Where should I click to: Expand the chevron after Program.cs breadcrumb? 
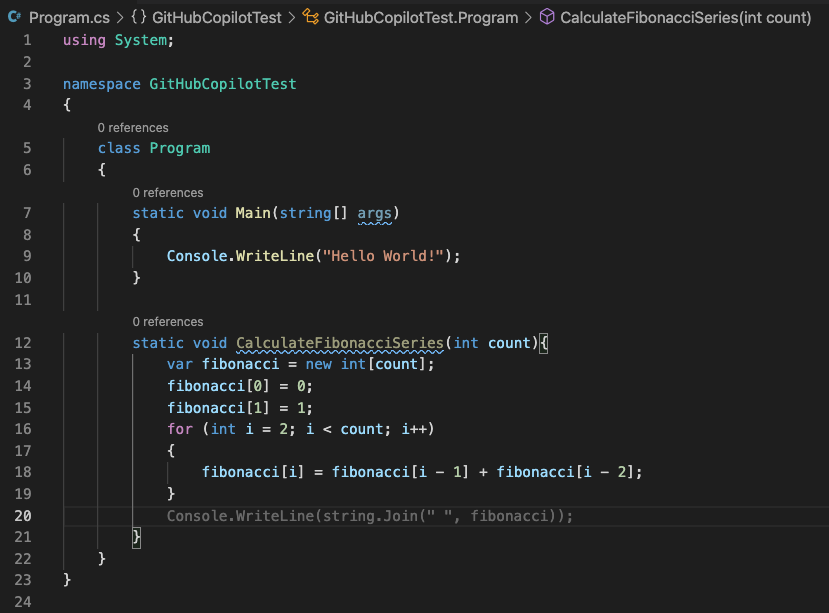pos(120,18)
